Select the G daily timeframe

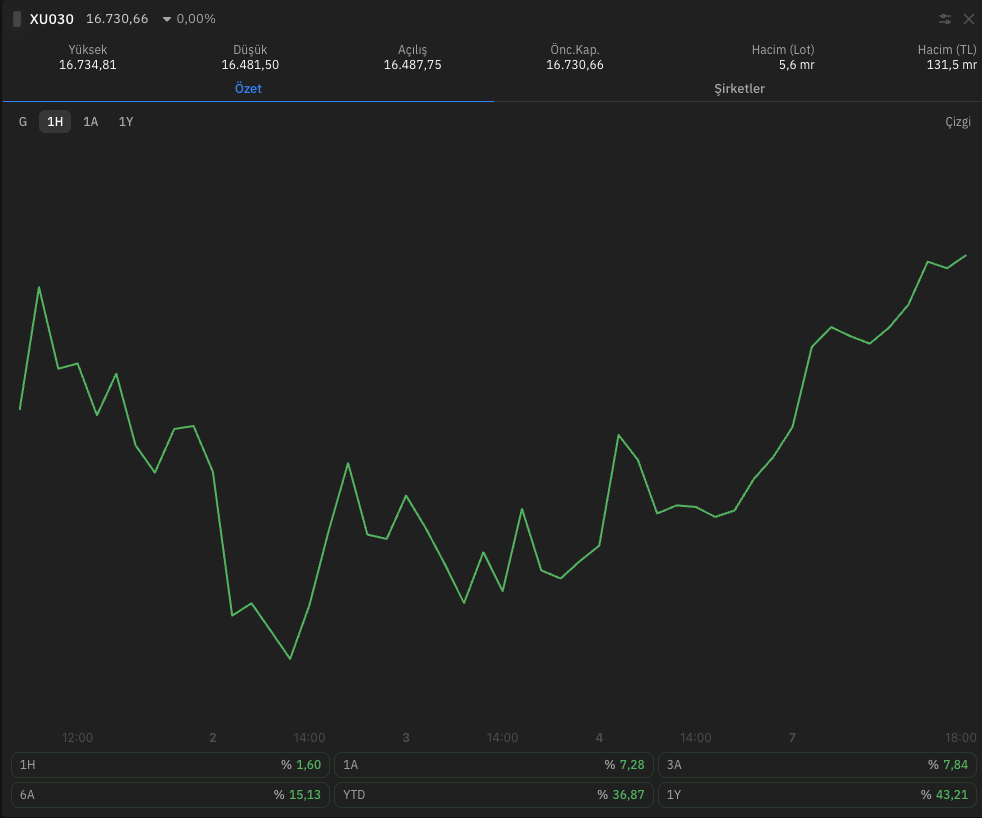(x=23, y=122)
